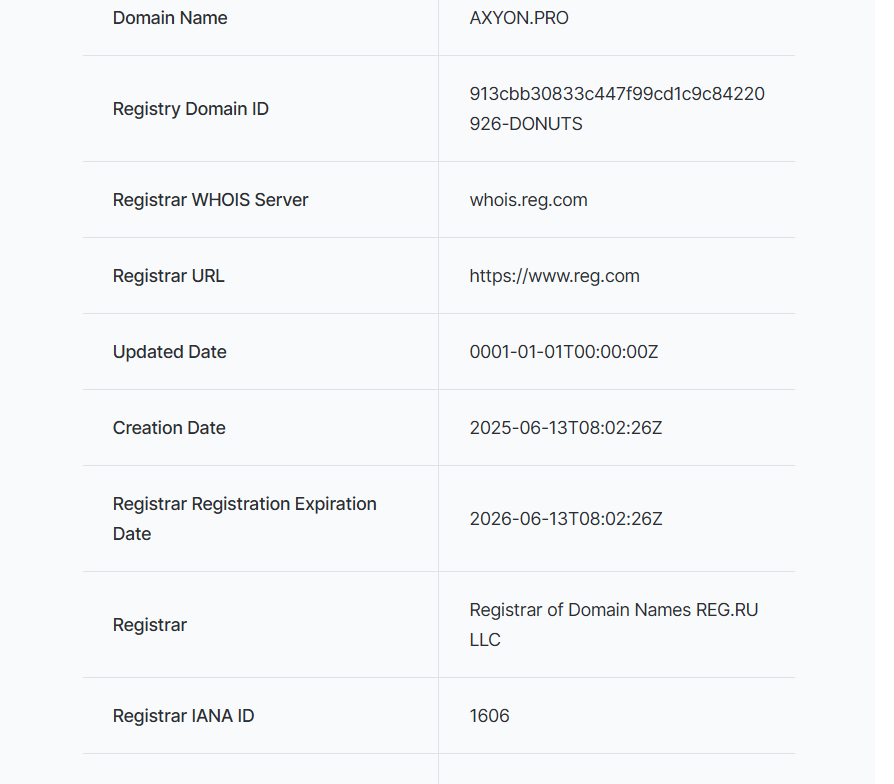Click the 913cbb30833c447f99cd1c9c84220 ID text
The width and height of the screenshot is (894, 784).
(x=617, y=94)
